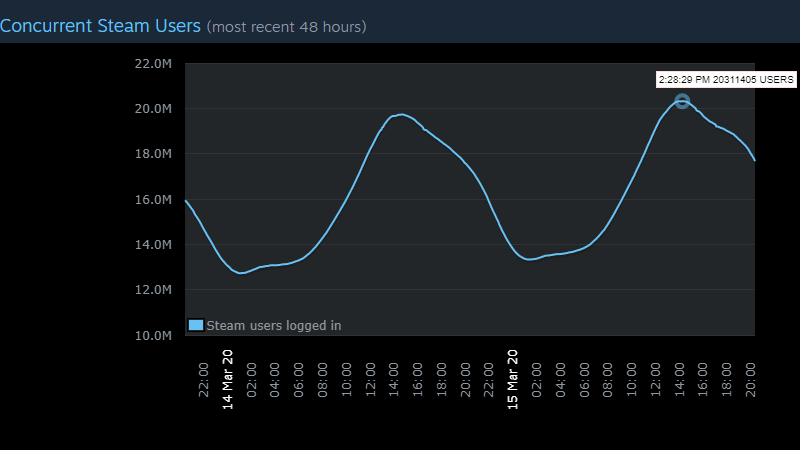Viewport: 800px width, 450px height.
Task: Select the "14 Mar 20" date label
Action: (x=227, y=379)
